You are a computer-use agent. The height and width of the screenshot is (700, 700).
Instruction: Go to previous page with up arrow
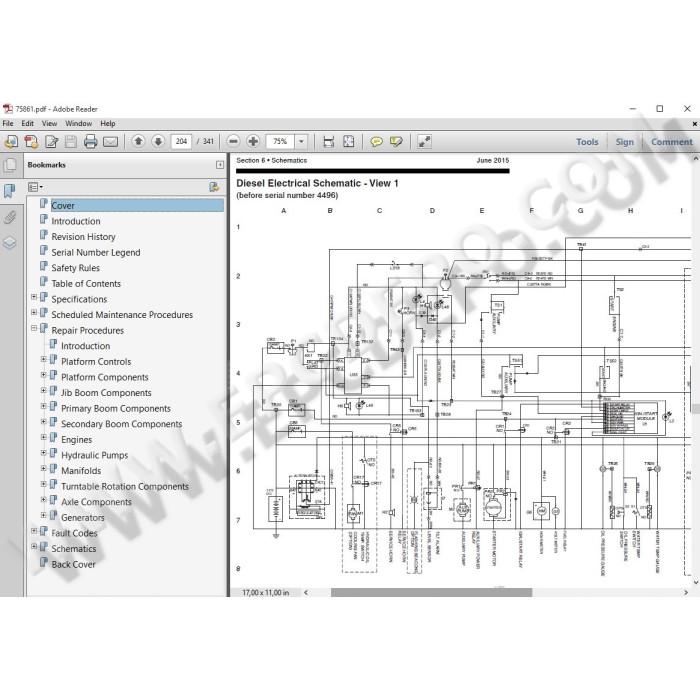click(x=138, y=142)
